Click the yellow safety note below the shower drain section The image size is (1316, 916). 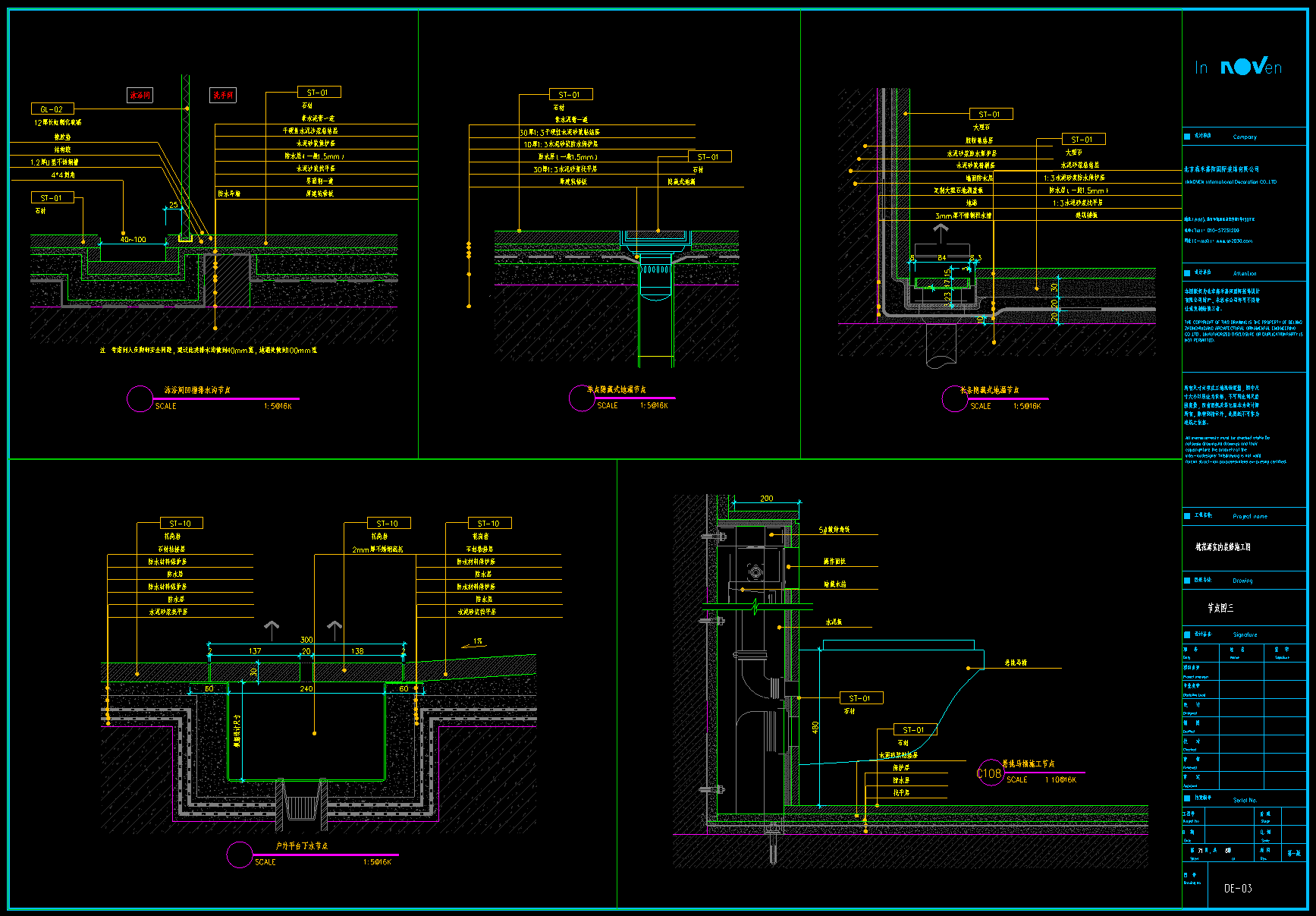[209, 351]
